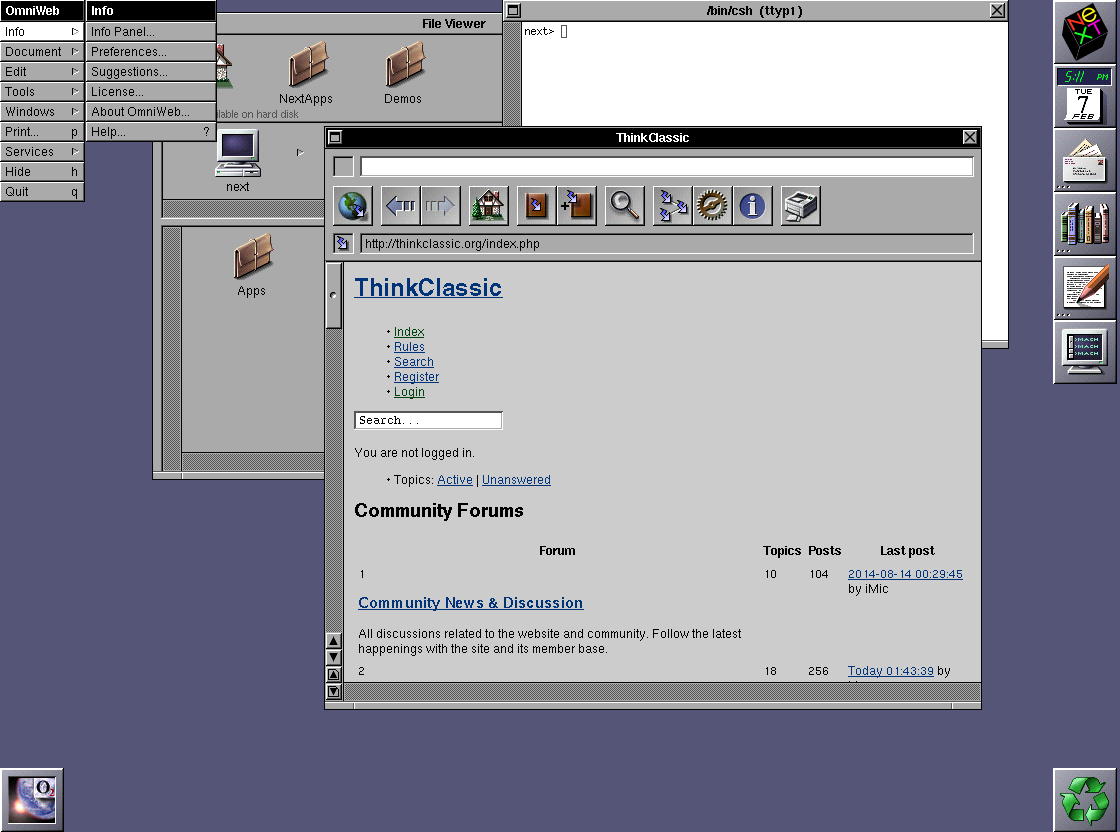Open the Tools submenu

[42, 92]
